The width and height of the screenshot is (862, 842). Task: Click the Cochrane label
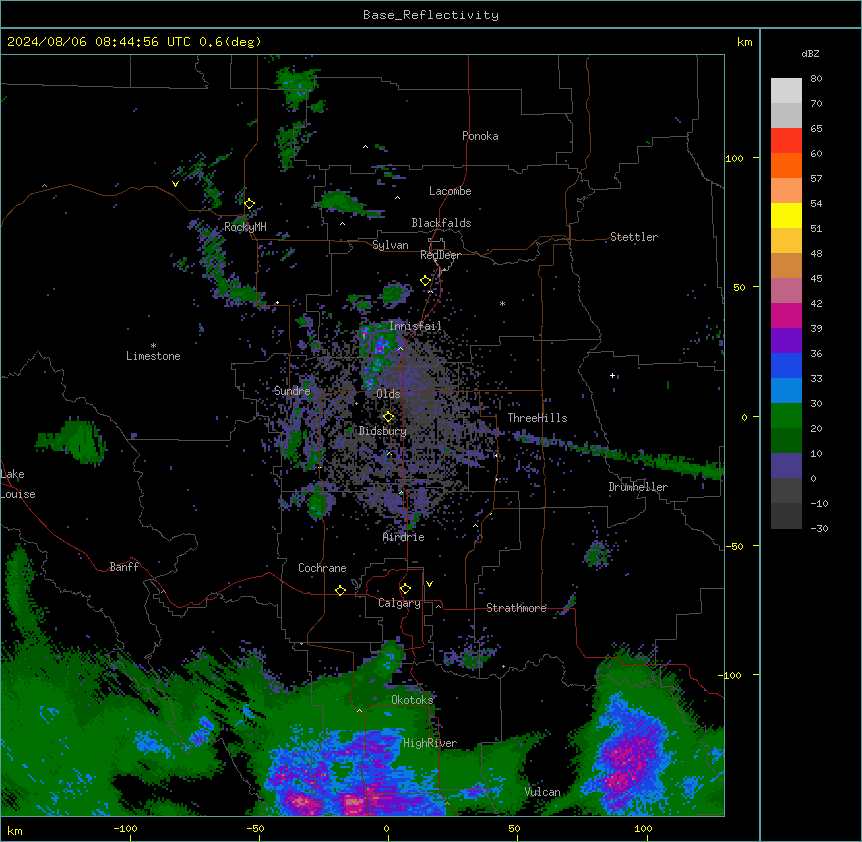[322, 568]
